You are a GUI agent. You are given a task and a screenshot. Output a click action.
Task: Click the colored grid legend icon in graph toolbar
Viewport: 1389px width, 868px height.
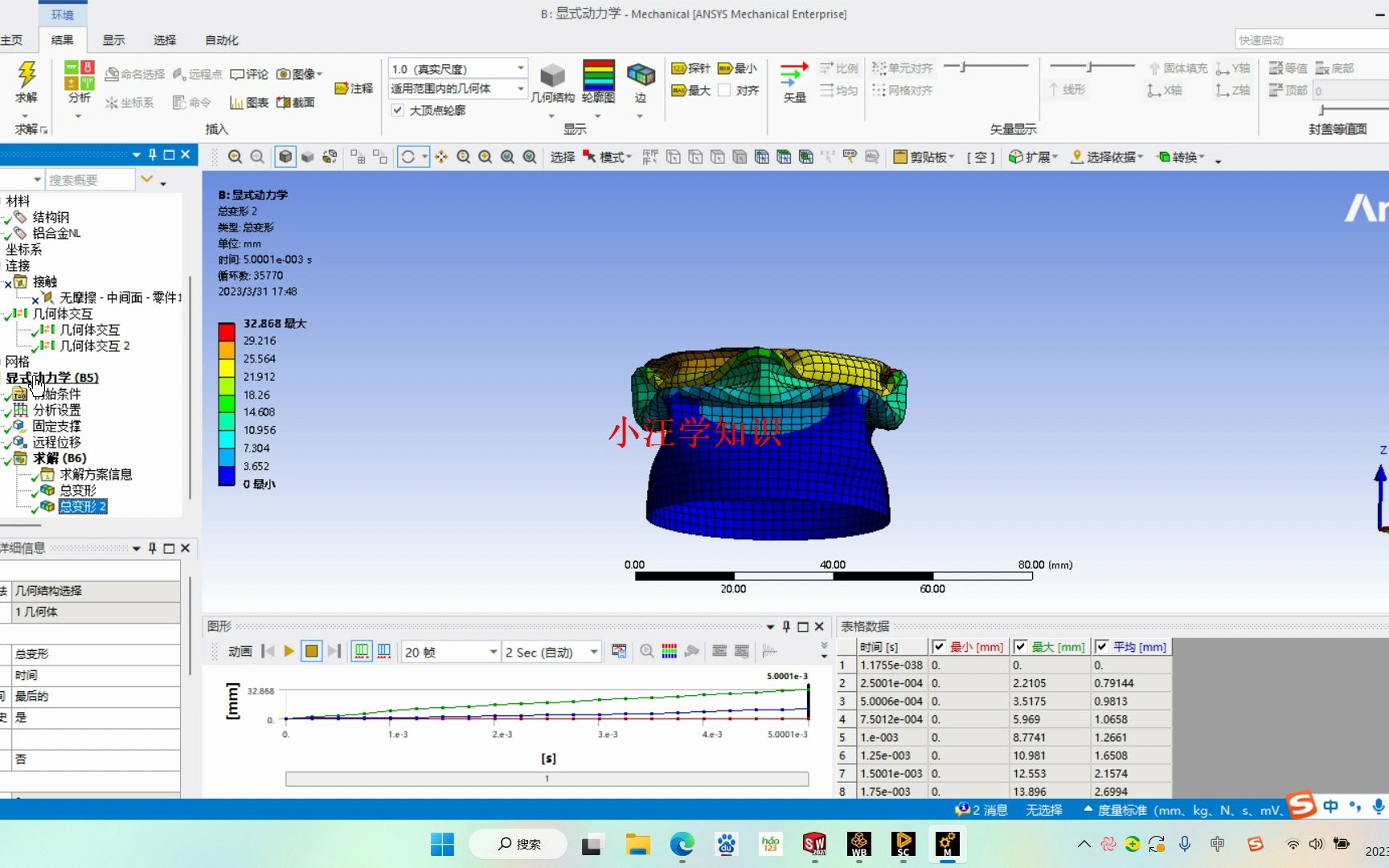click(669, 651)
